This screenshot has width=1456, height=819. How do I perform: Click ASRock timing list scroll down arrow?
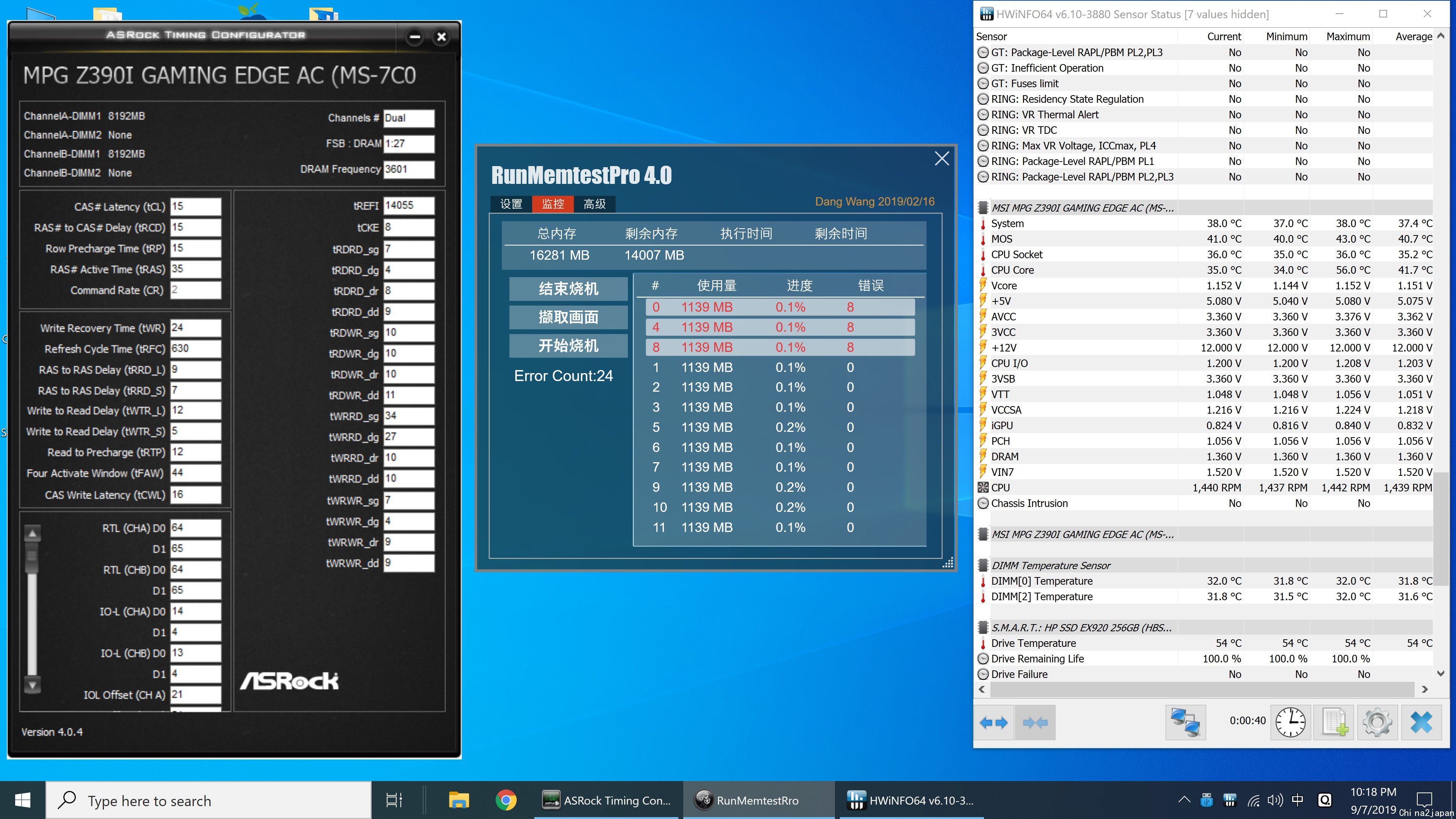pos(32,685)
